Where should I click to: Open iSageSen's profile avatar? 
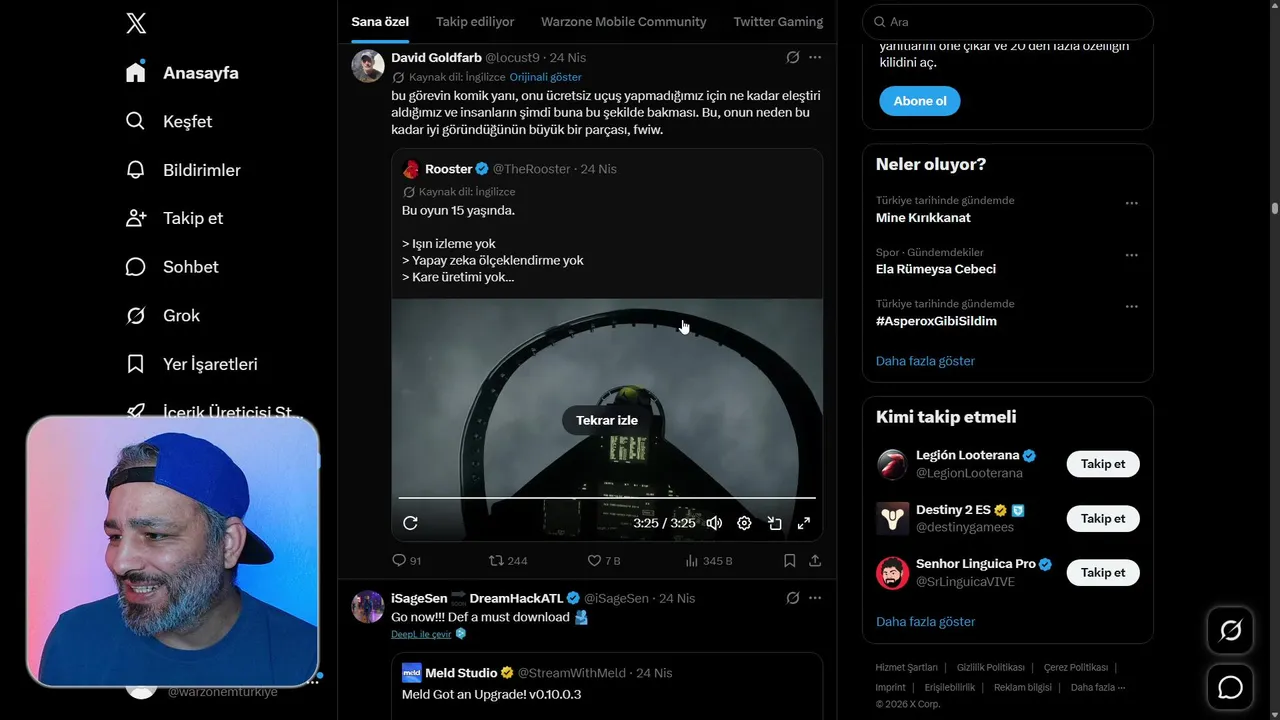coord(368,606)
